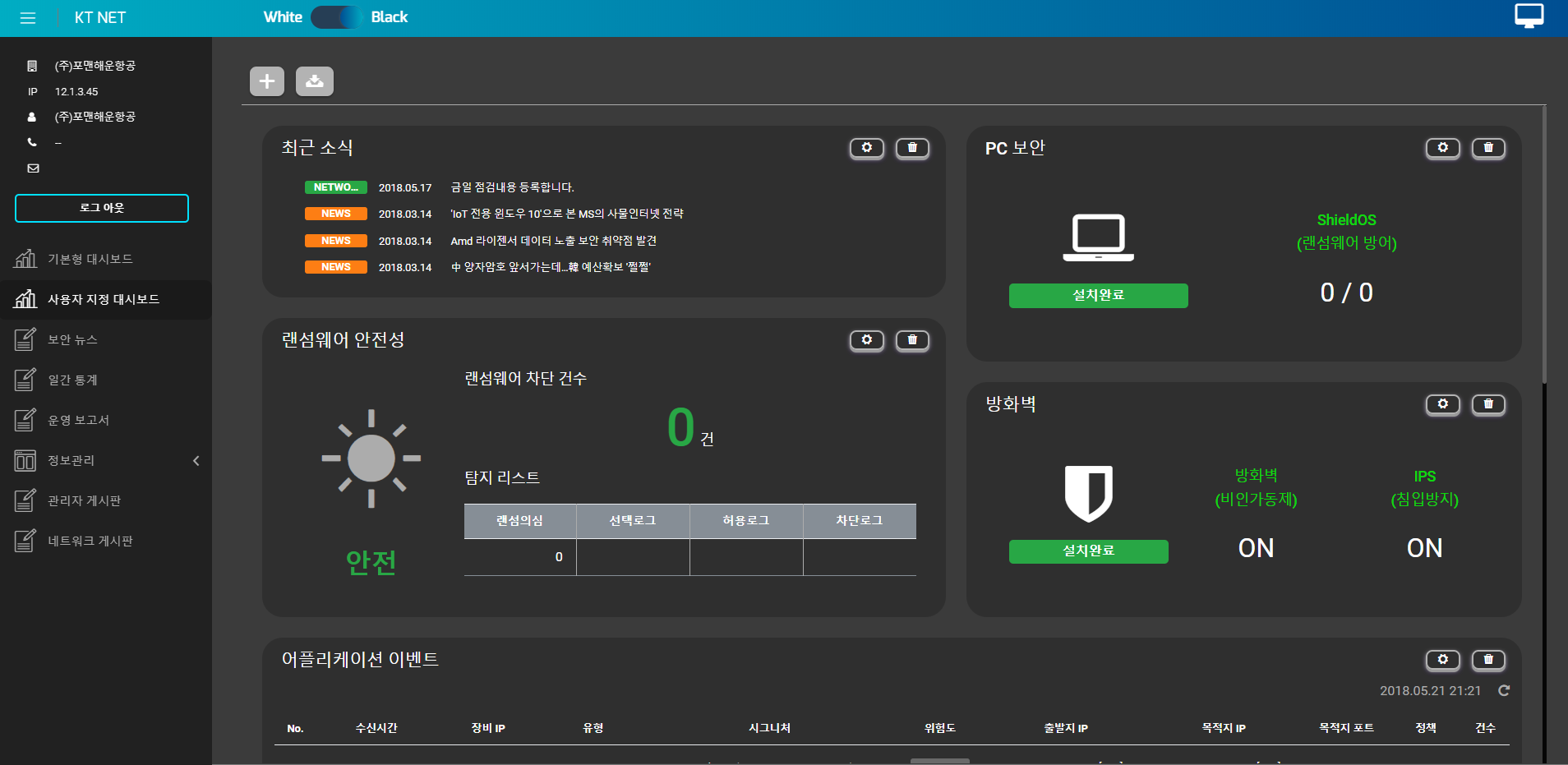Click the 정보관리 sidebar icon
Image resolution: width=1568 pixels, height=765 pixels.
click(x=25, y=460)
